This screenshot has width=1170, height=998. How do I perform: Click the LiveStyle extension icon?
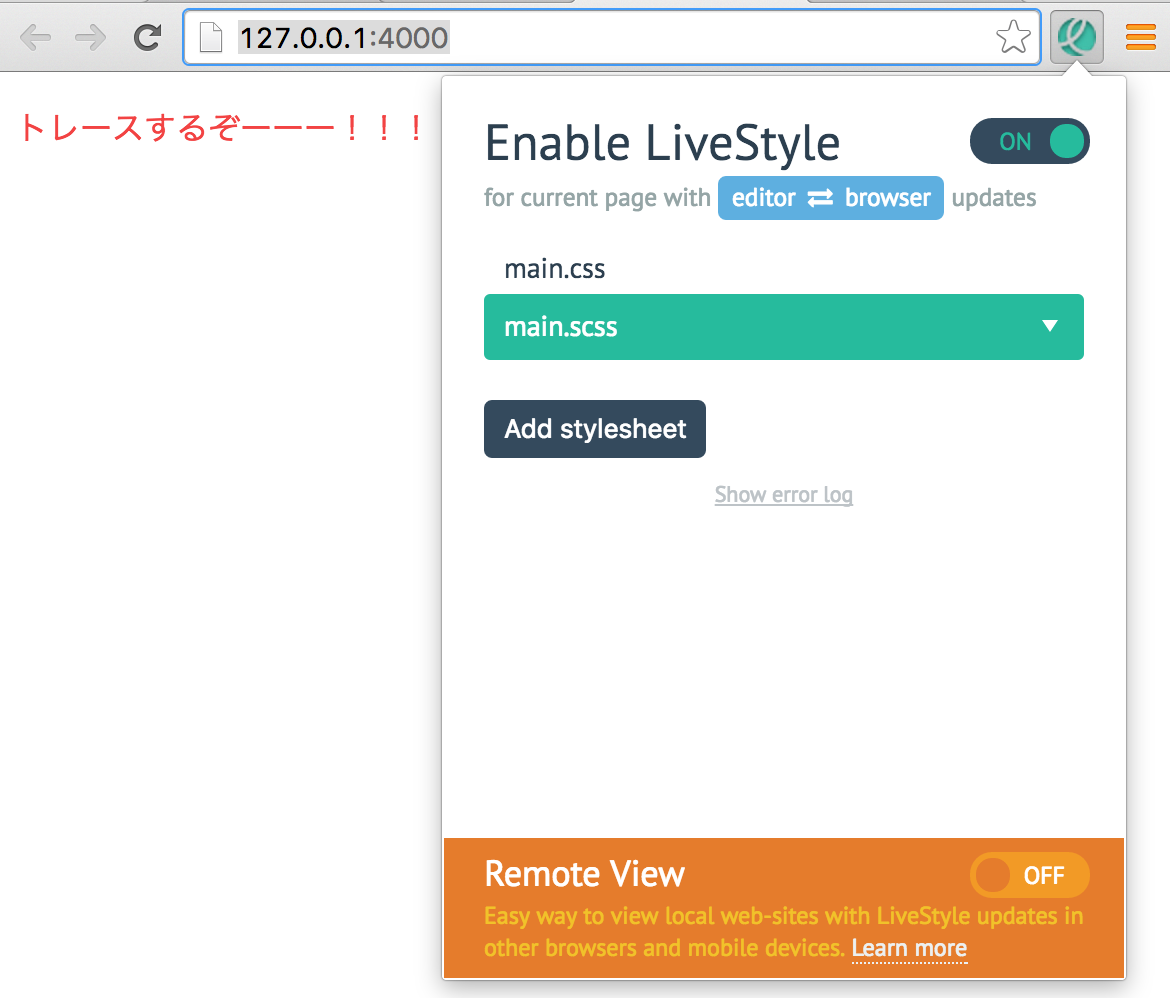1076,37
